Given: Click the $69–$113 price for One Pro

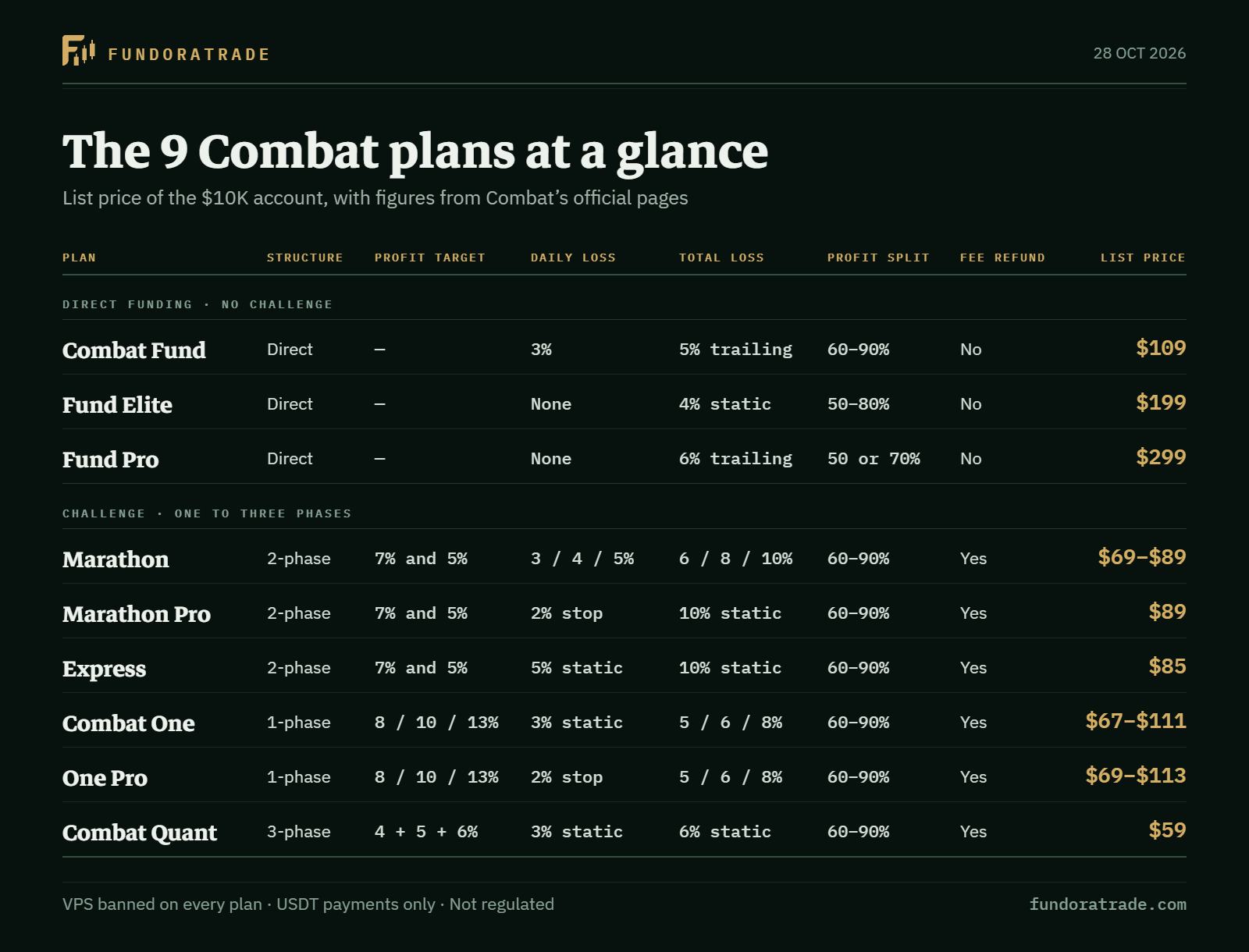Looking at the screenshot, I should click(1136, 776).
